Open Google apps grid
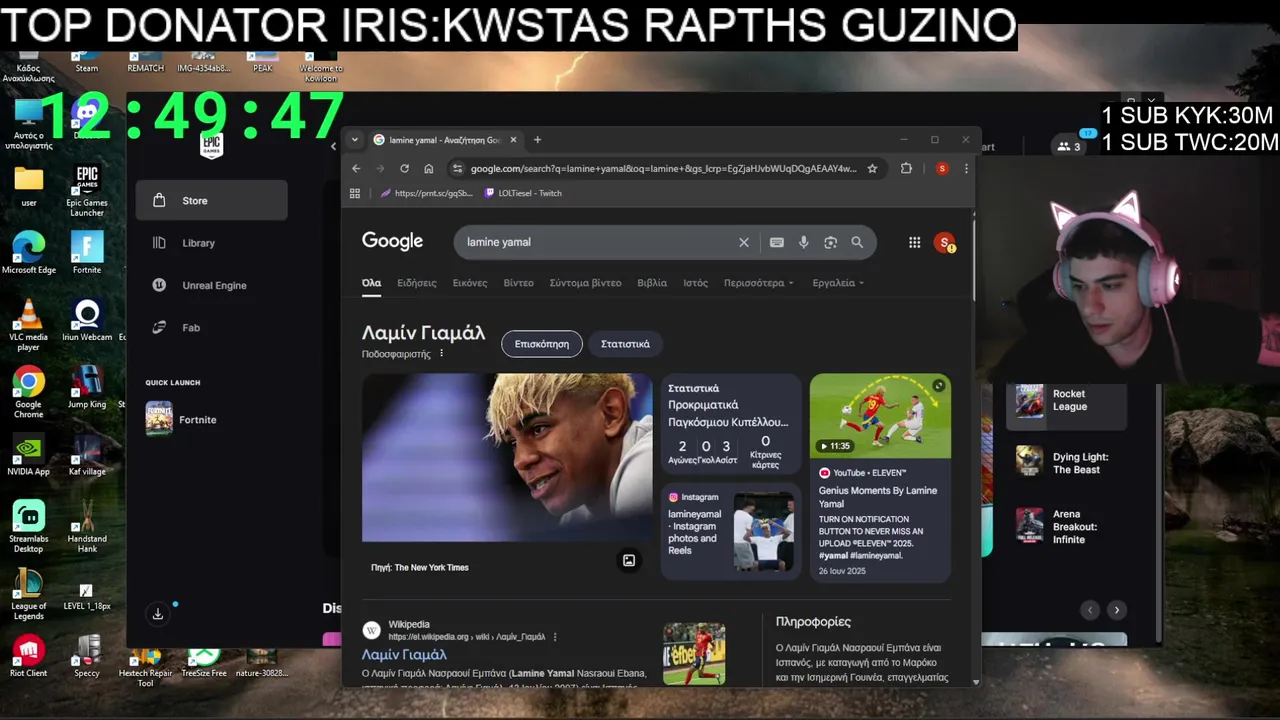The width and height of the screenshot is (1280, 720). 914,242
